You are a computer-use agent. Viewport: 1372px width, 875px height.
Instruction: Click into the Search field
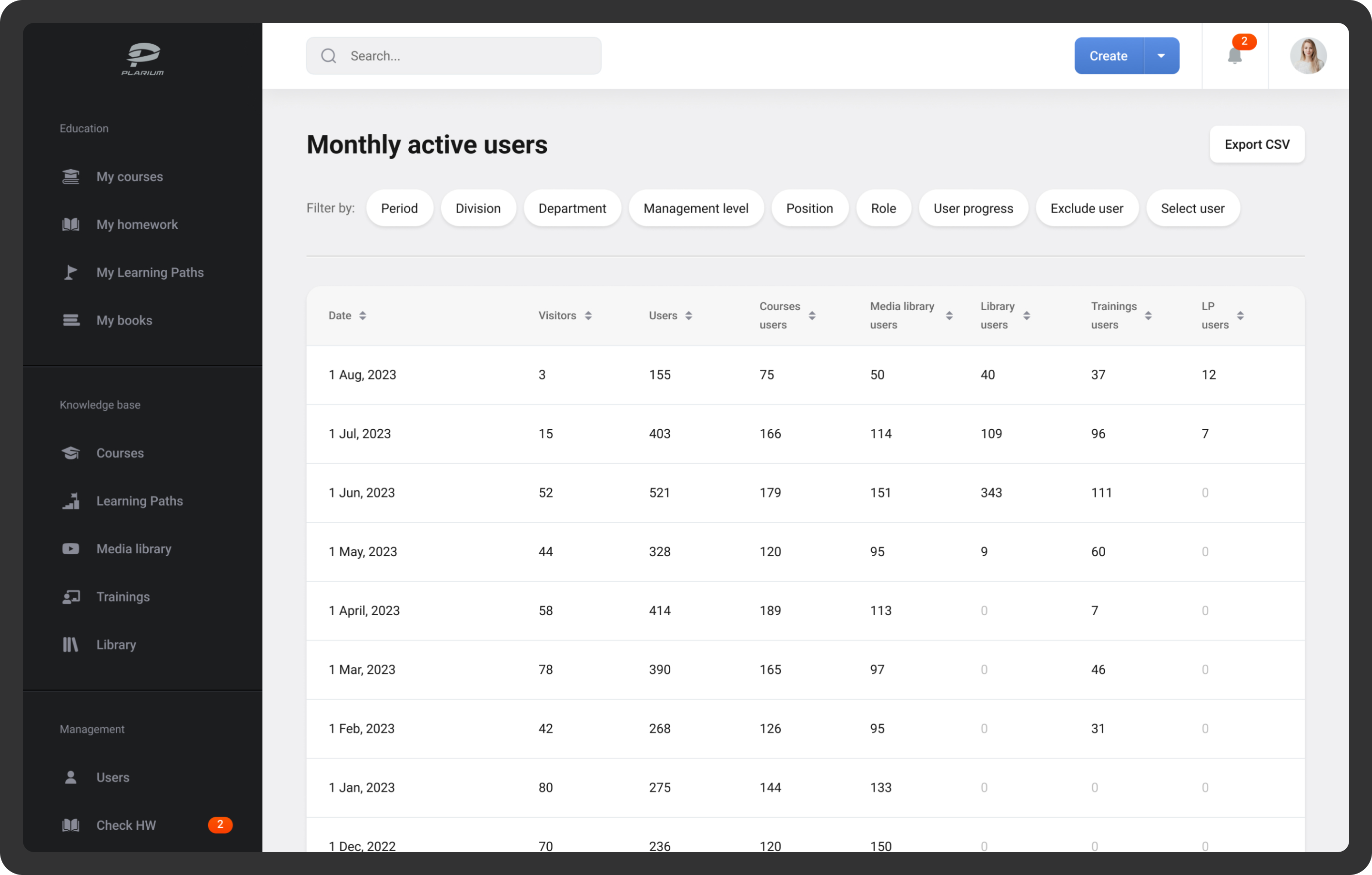[x=454, y=56]
